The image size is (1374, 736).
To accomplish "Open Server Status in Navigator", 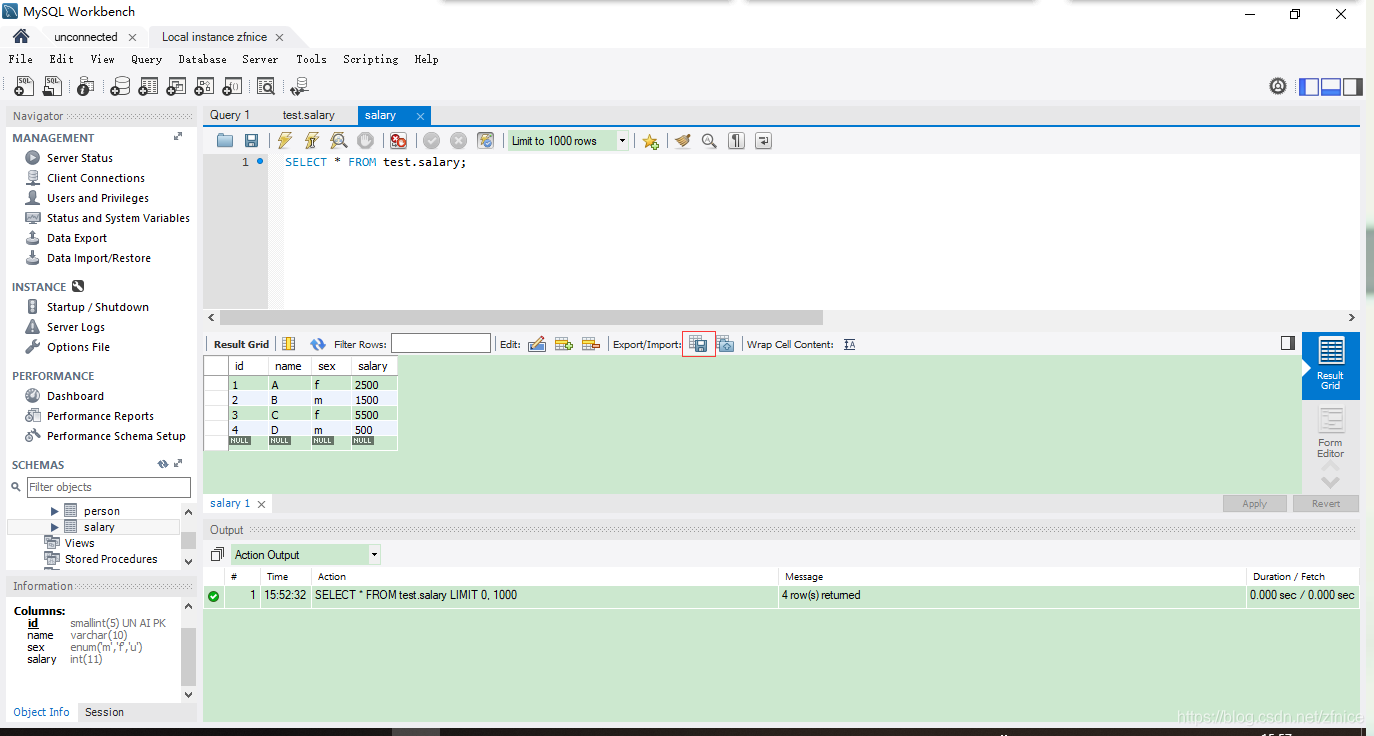I will pyautogui.click(x=80, y=158).
